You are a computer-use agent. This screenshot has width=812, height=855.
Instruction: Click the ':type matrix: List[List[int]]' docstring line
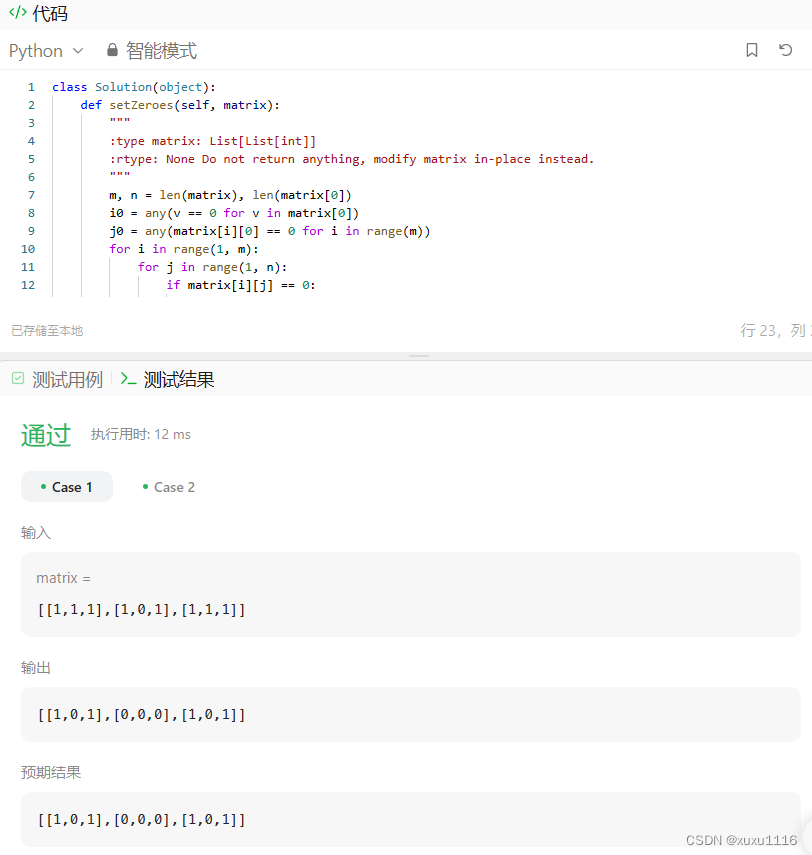coord(213,141)
